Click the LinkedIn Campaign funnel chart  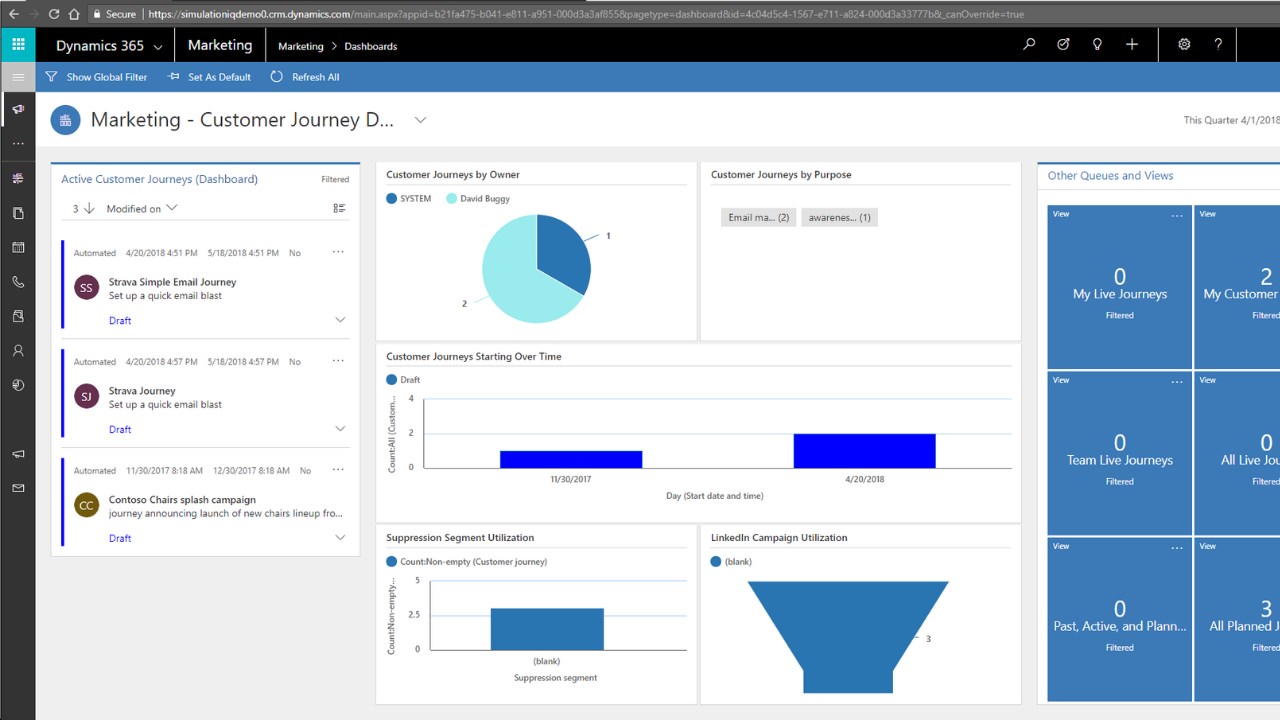tap(848, 637)
